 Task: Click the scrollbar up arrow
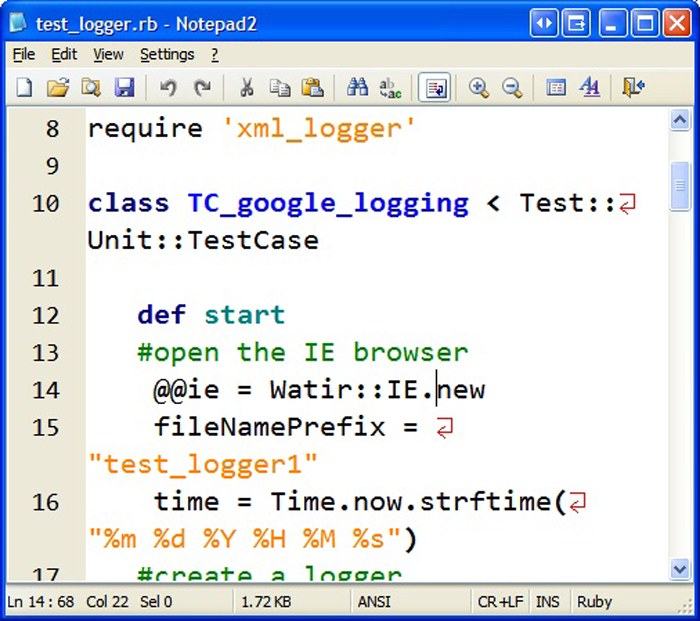(679, 120)
